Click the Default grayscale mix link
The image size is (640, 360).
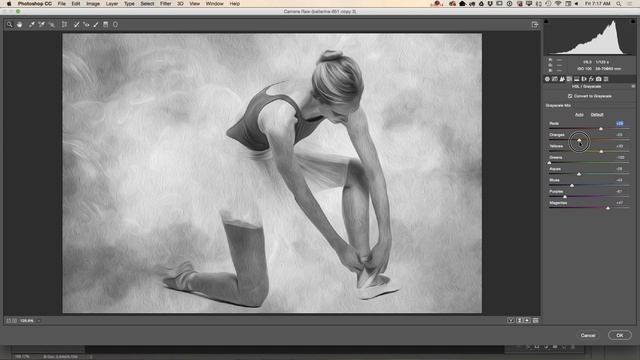(x=597, y=115)
